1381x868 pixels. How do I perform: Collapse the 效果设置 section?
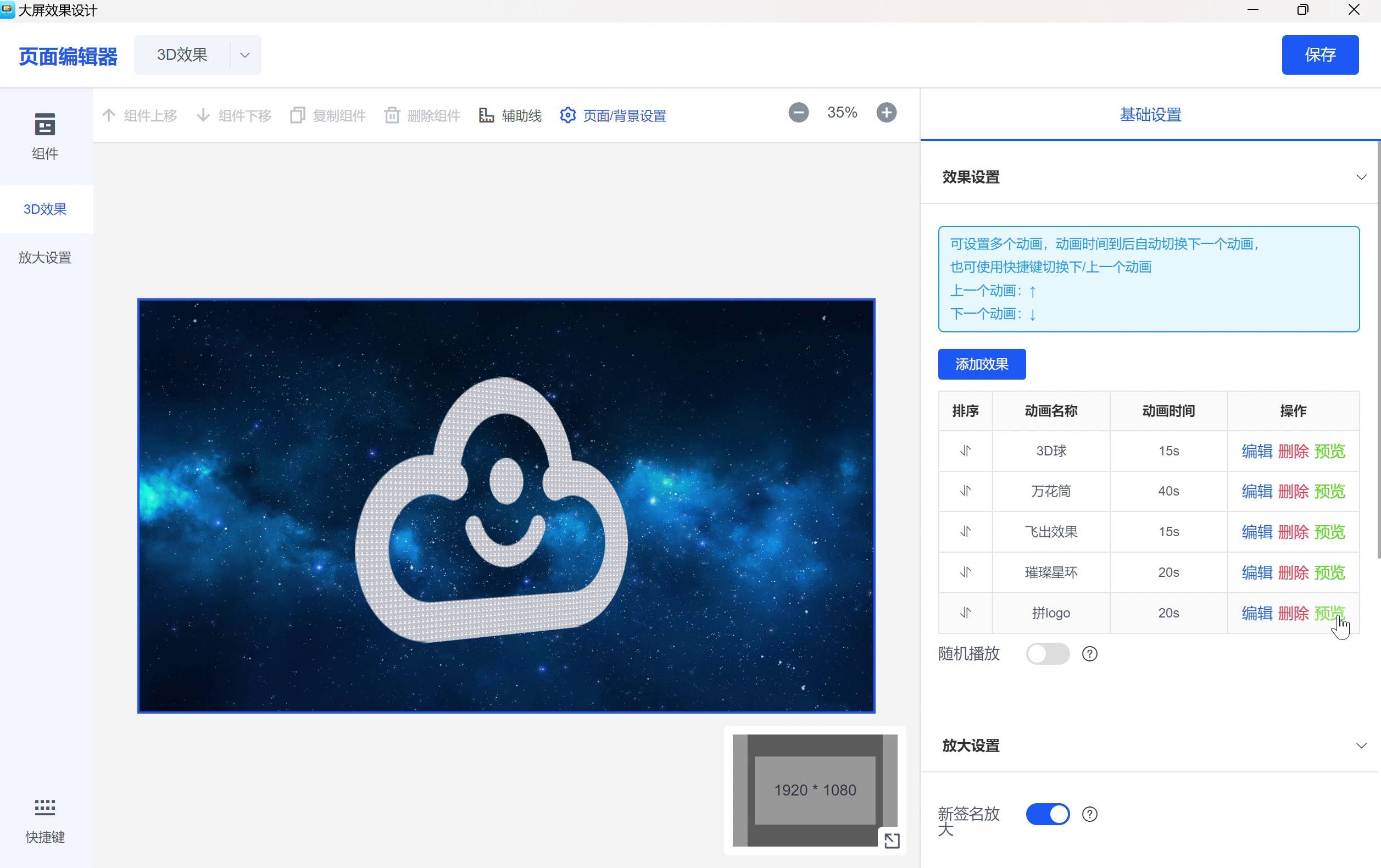click(1360, 177)
